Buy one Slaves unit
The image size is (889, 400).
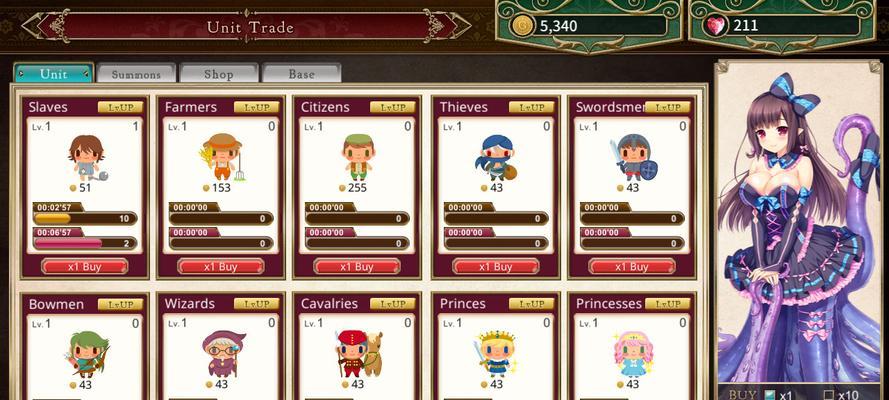tap(84, 267)
